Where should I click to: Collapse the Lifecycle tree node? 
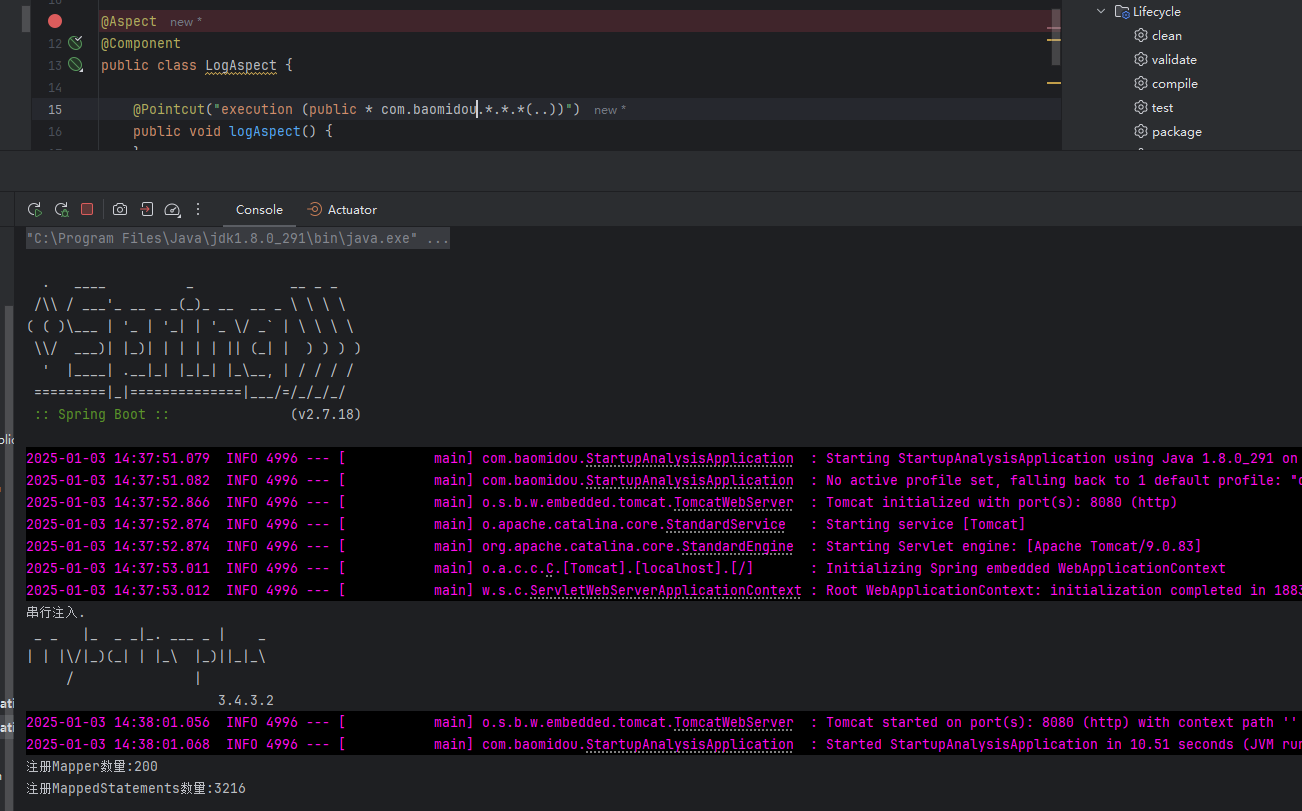click(x=1101, y=12)
